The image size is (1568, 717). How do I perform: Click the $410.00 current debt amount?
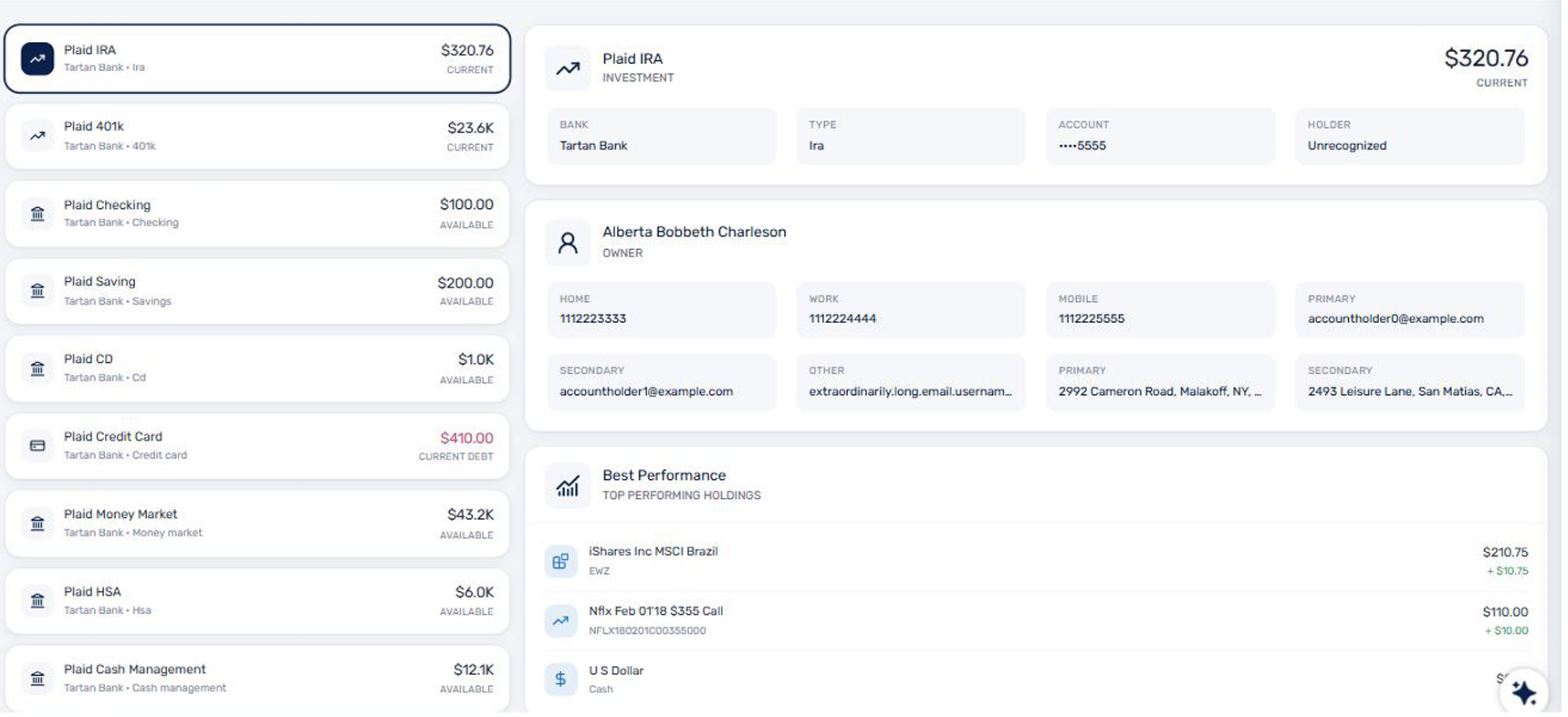click(x=466, y=439)
